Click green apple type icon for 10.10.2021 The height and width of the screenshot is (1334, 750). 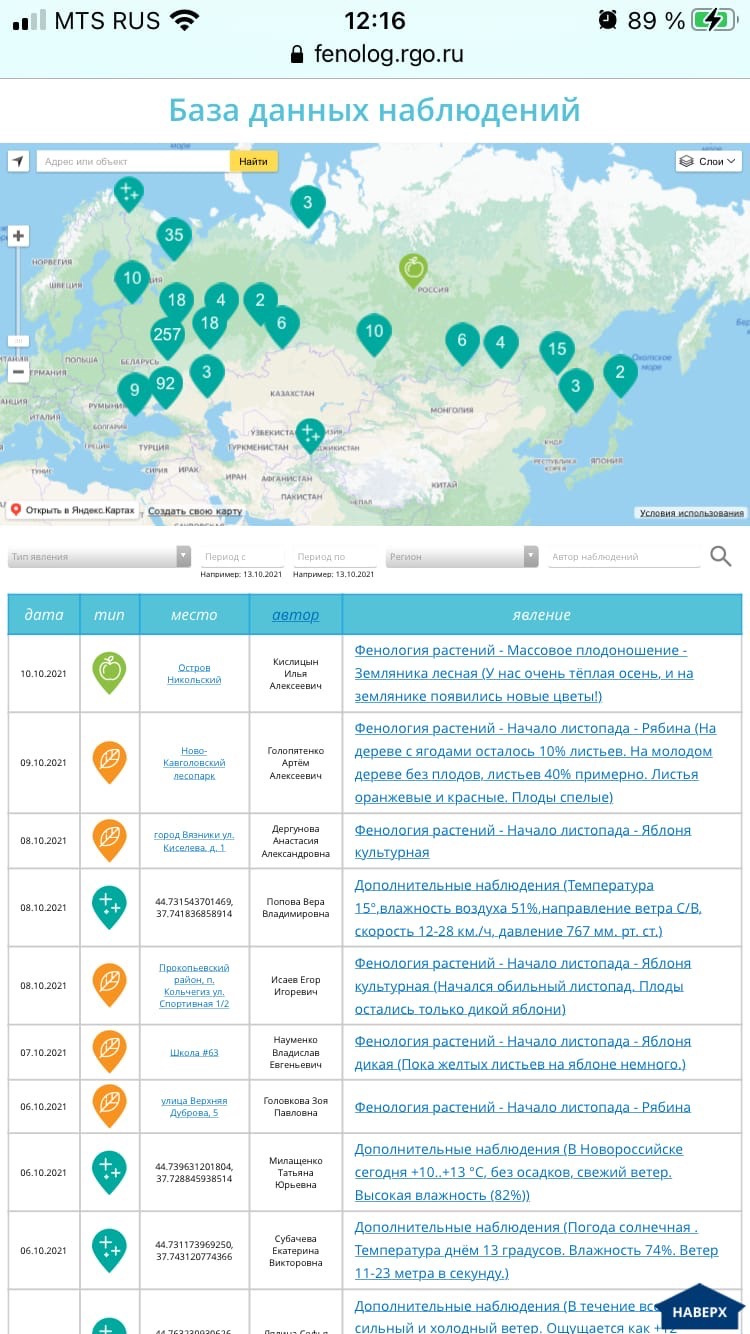coord(109,672)
